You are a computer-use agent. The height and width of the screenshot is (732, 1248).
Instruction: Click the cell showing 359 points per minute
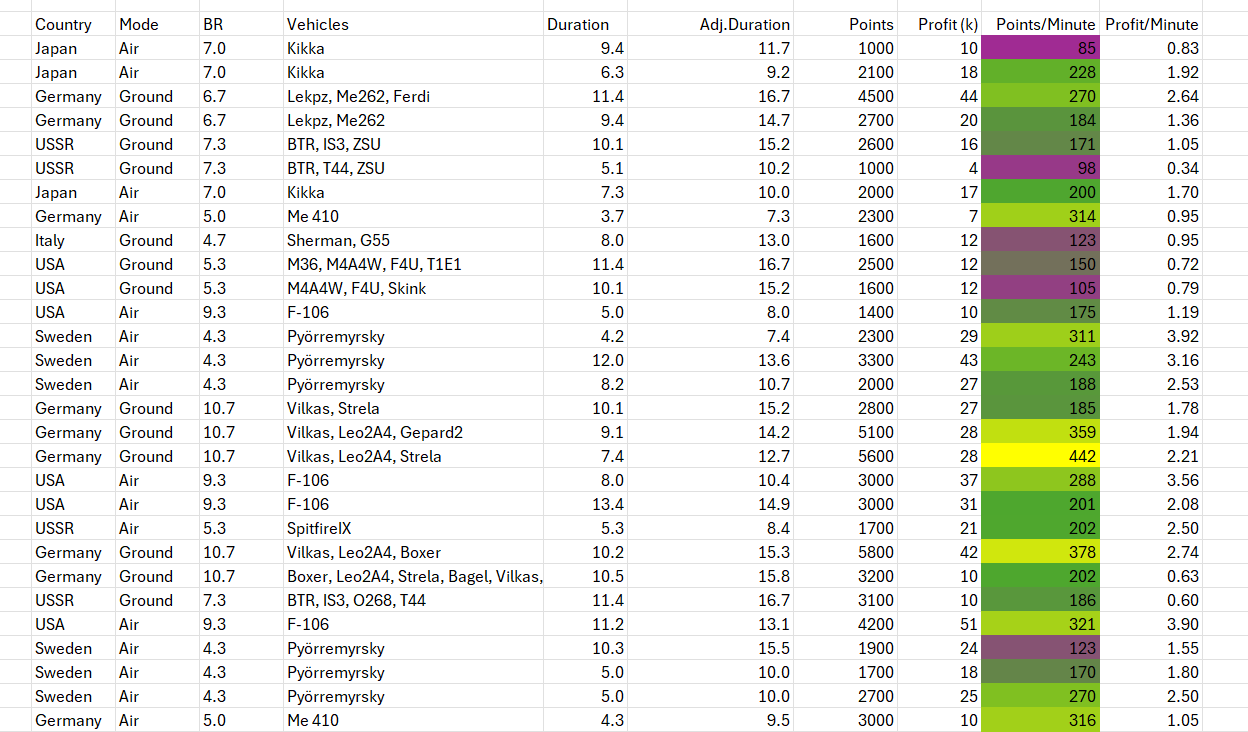[x=1040, y=432]
